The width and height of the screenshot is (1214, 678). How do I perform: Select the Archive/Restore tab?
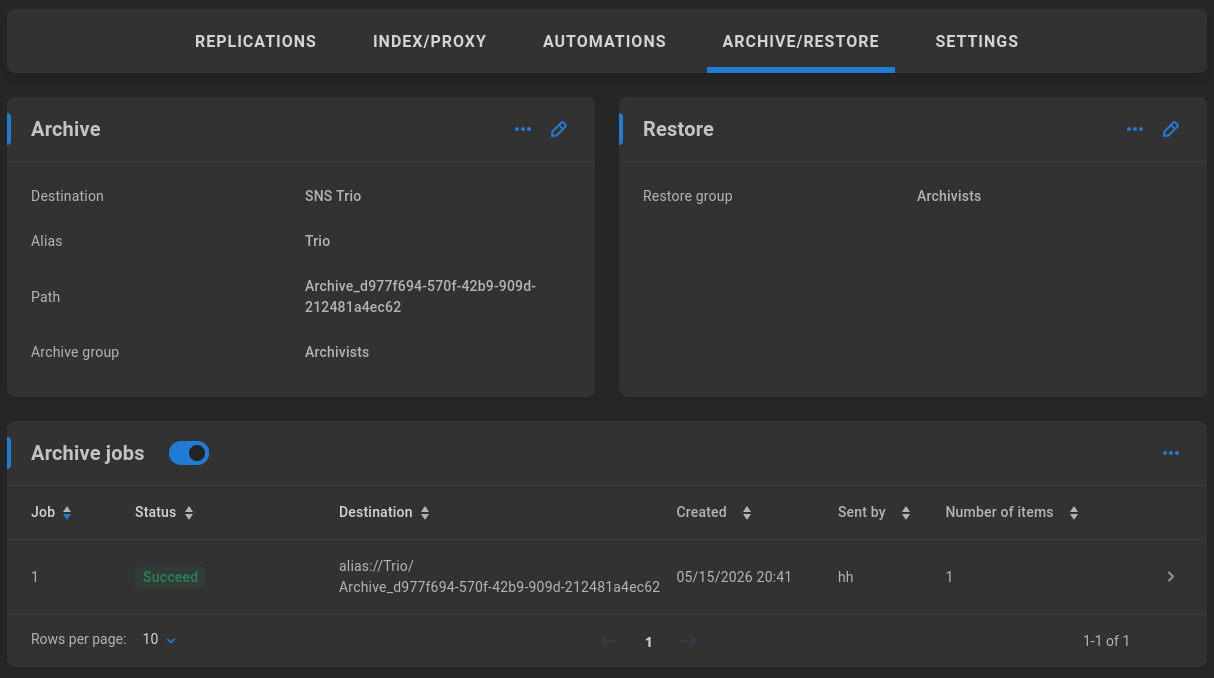pyautogui.click(x=801, y=41)
